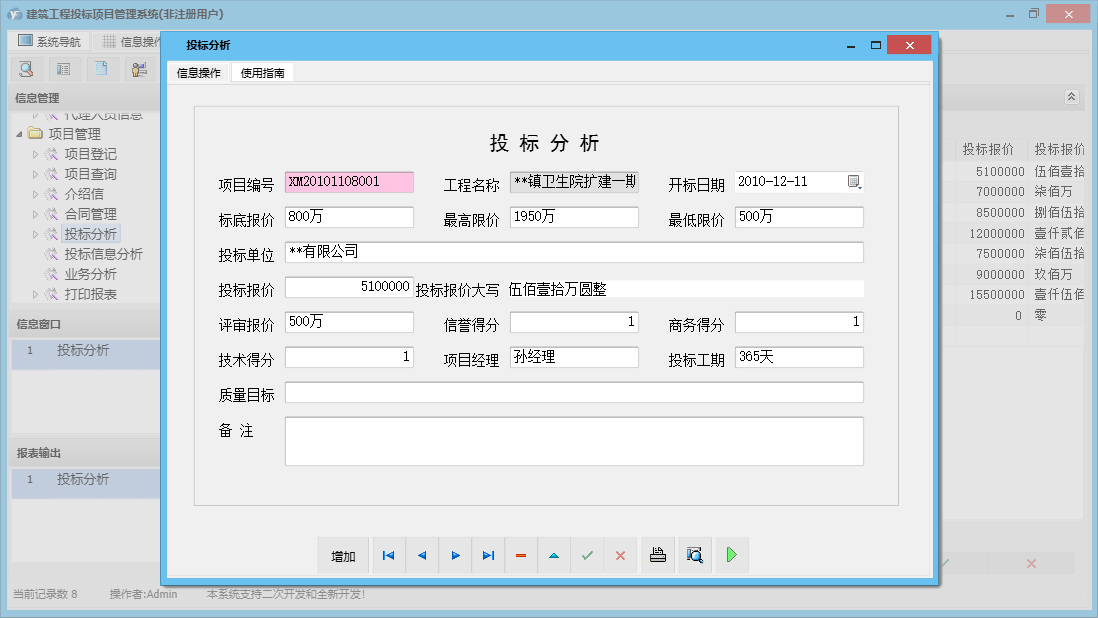Collapse the 项目管理 tree folder

[20, 134]
